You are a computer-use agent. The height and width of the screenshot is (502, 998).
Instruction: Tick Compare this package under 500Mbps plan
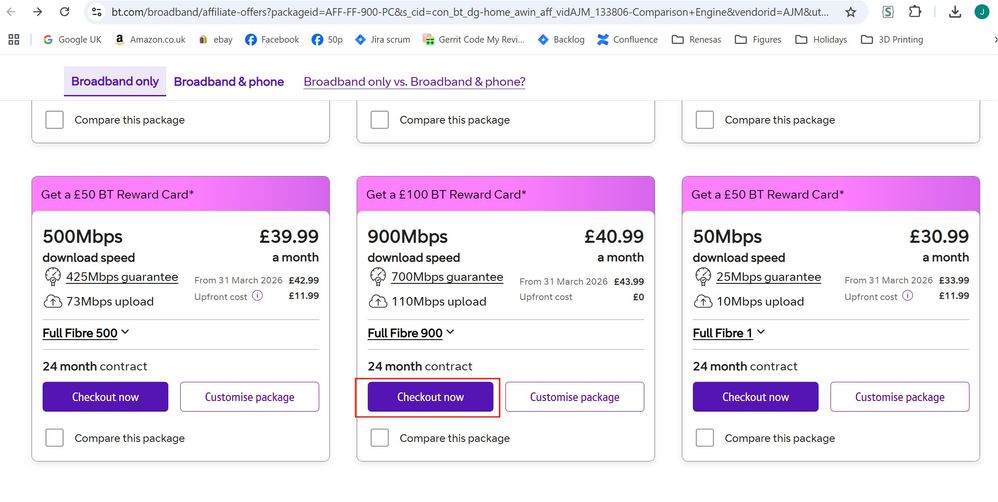(x=55, y=437)
